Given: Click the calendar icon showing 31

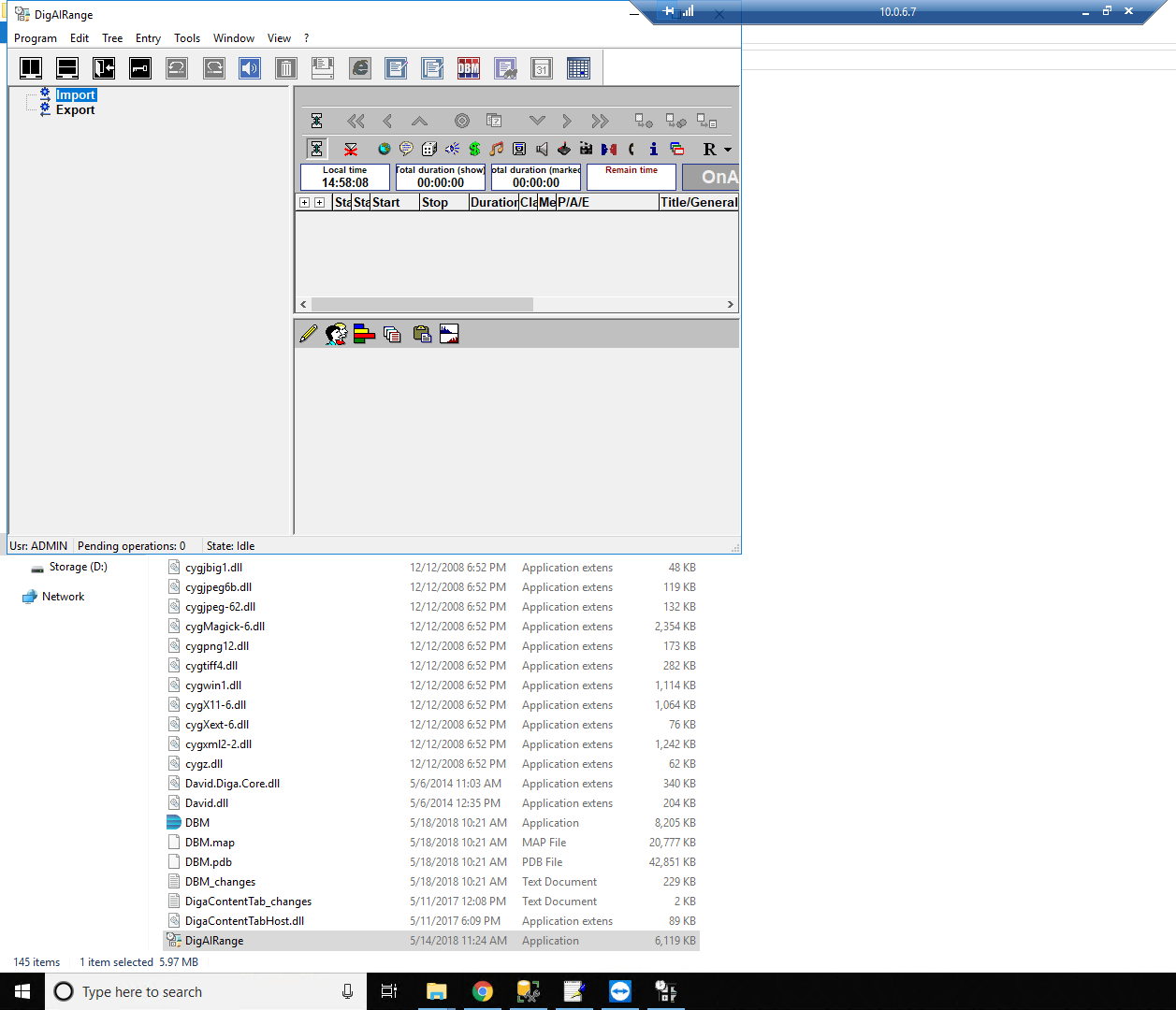Looking at the screenshot, I should [542, 68].
